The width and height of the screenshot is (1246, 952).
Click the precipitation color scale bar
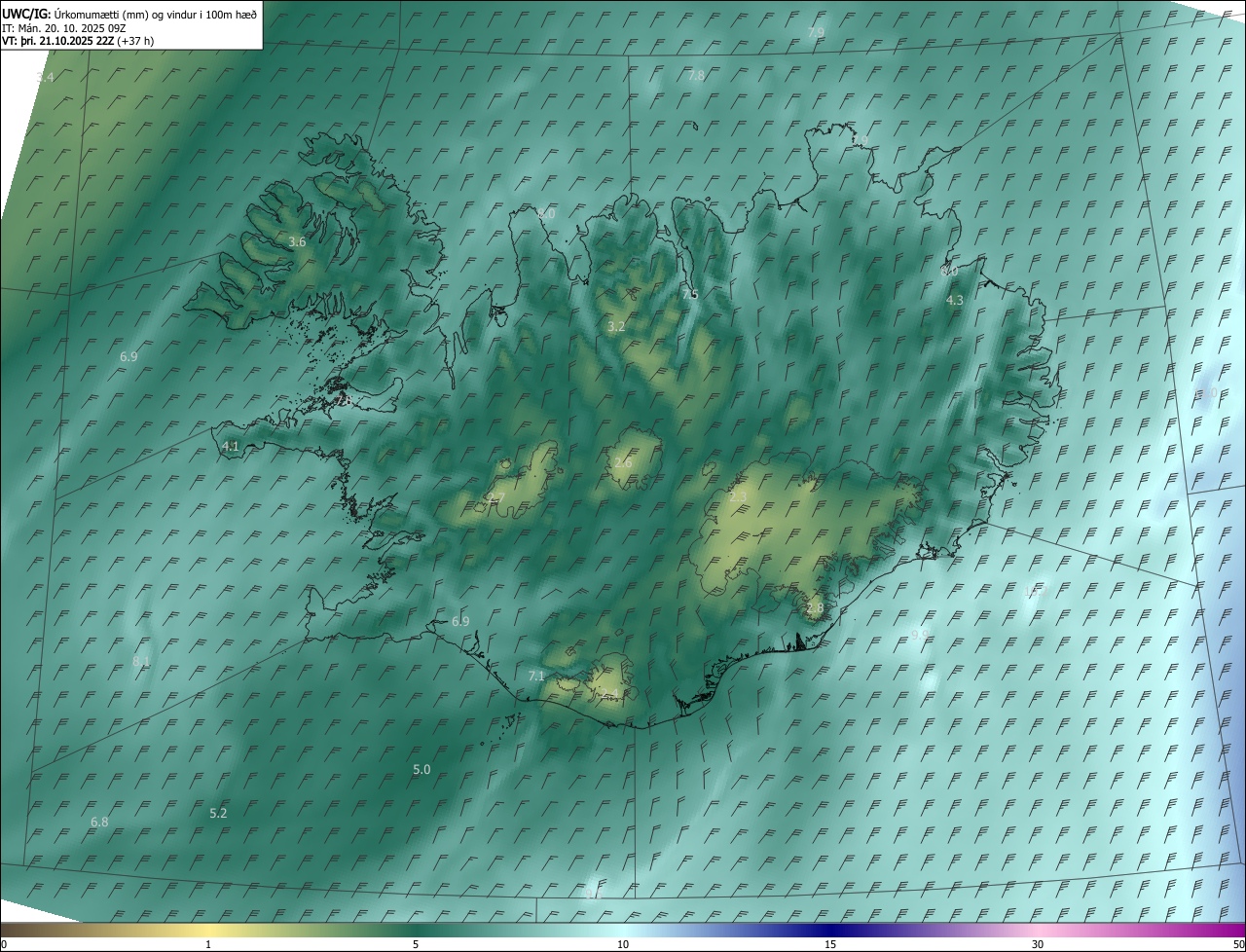pos(623,930)
